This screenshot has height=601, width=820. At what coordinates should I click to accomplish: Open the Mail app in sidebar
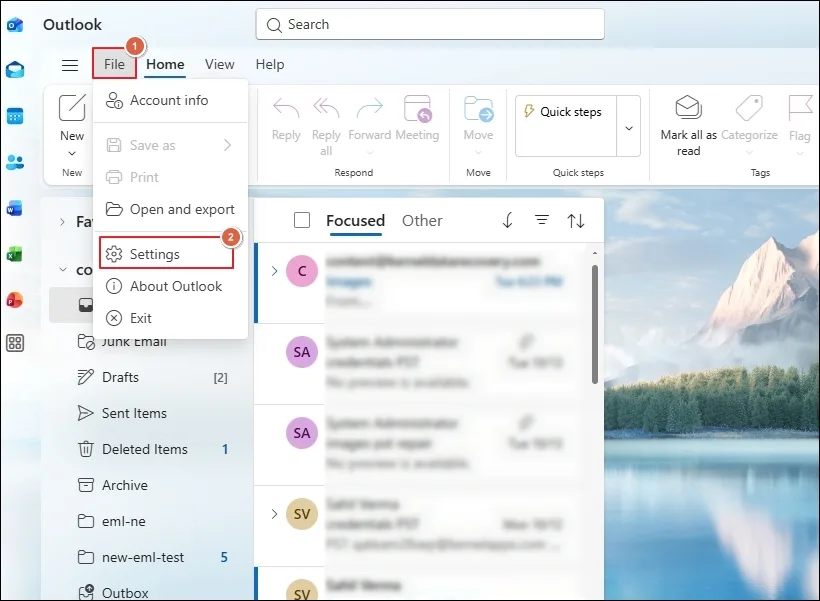point(15,69)
